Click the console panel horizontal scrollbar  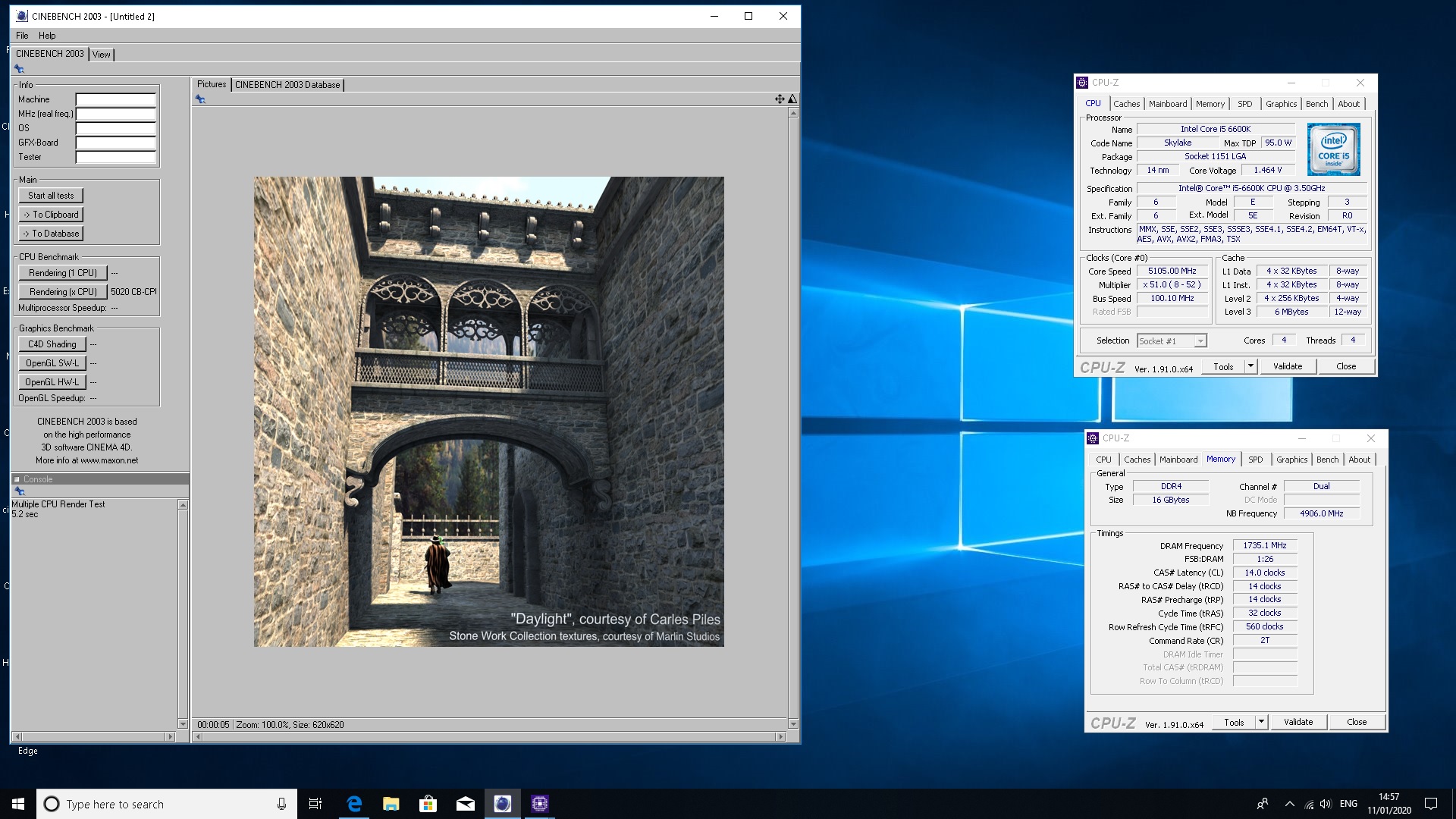(x=94, y=736)
